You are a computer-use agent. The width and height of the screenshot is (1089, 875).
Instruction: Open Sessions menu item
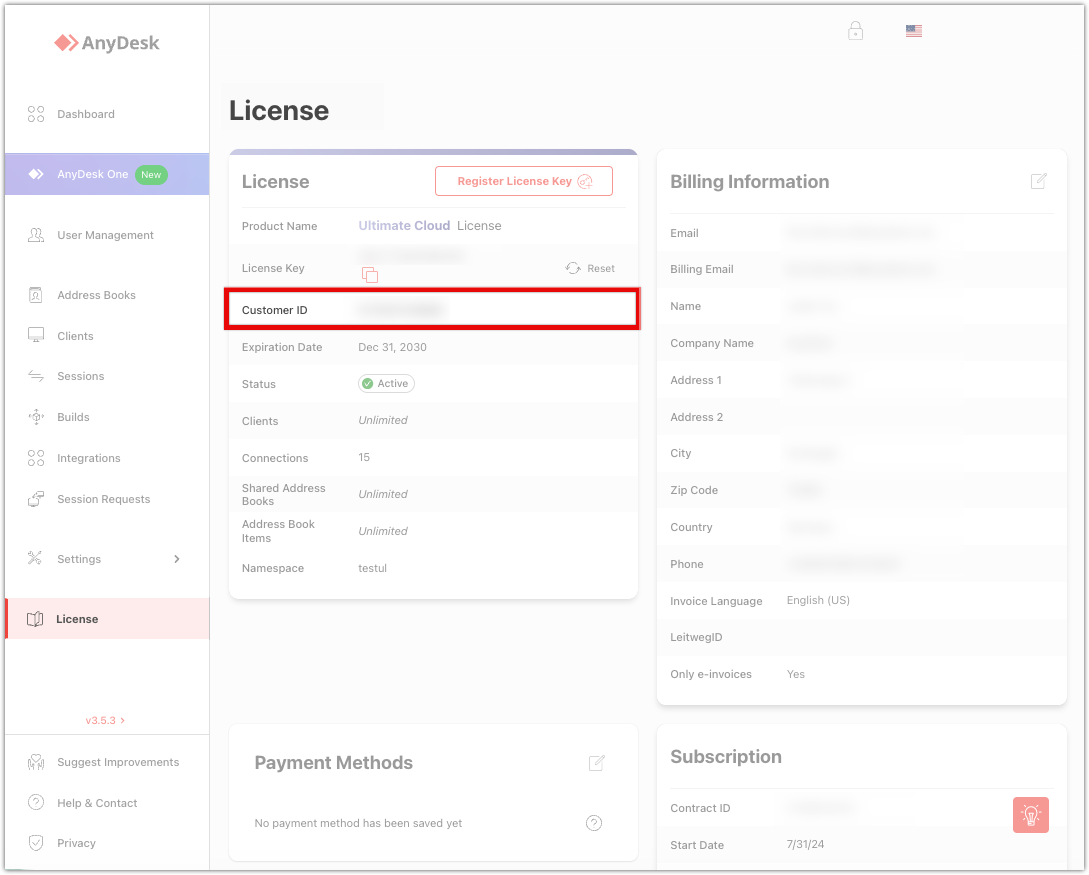point(107,376)
